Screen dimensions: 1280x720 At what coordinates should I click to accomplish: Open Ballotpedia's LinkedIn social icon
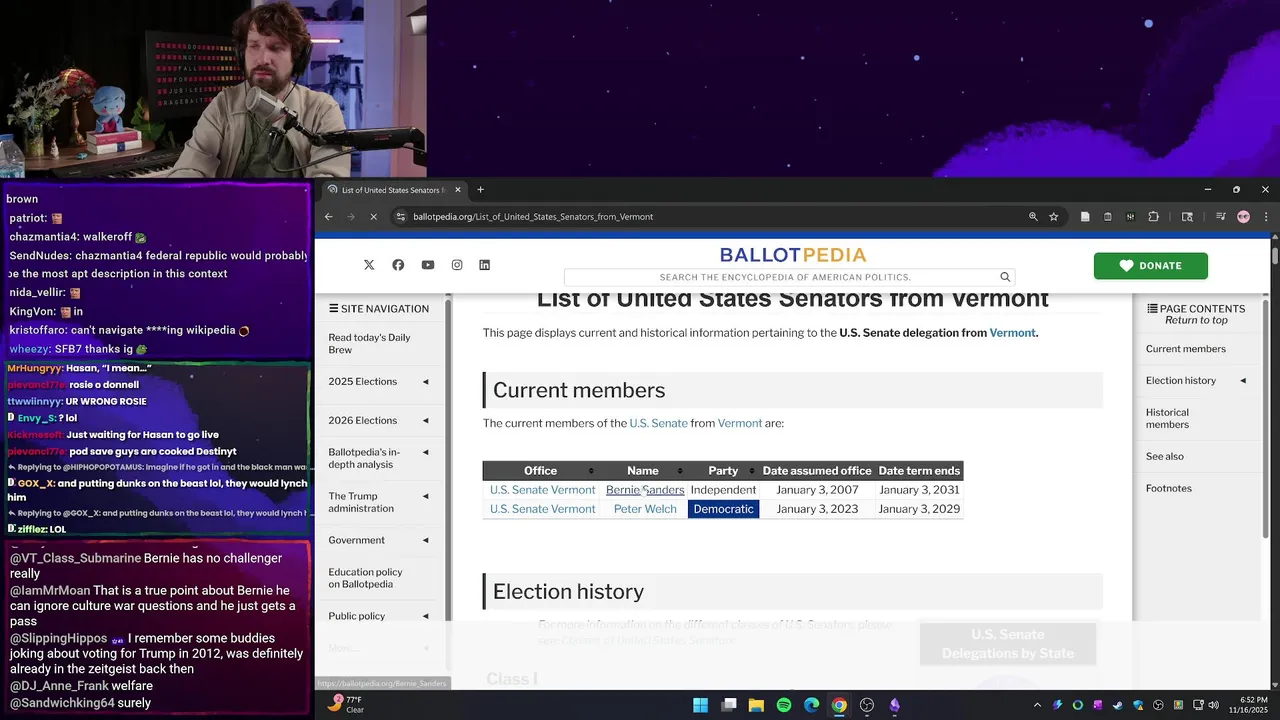point(485,265)
